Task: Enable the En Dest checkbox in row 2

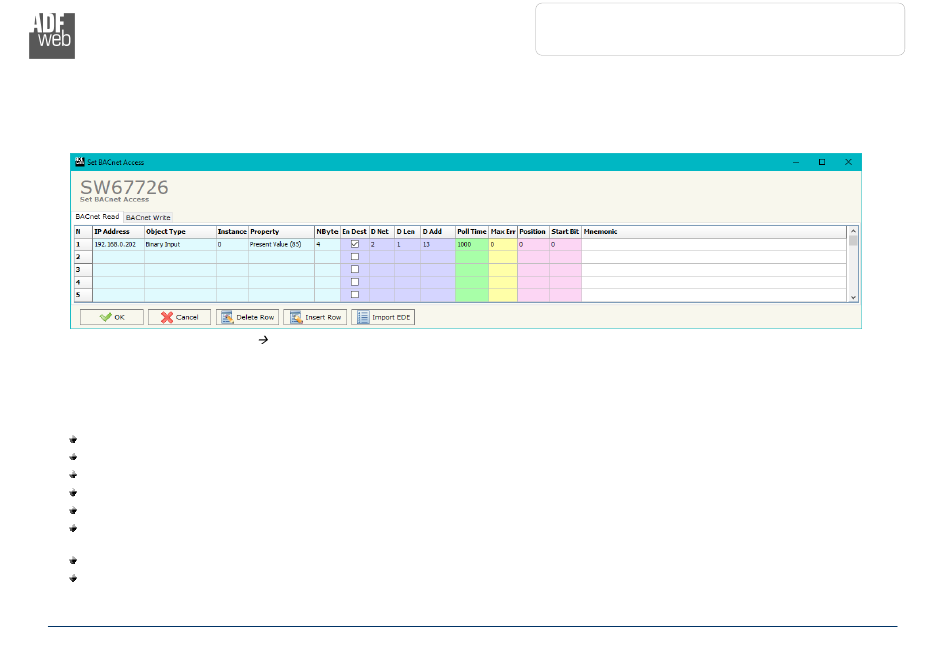Action: pos(355,257)
